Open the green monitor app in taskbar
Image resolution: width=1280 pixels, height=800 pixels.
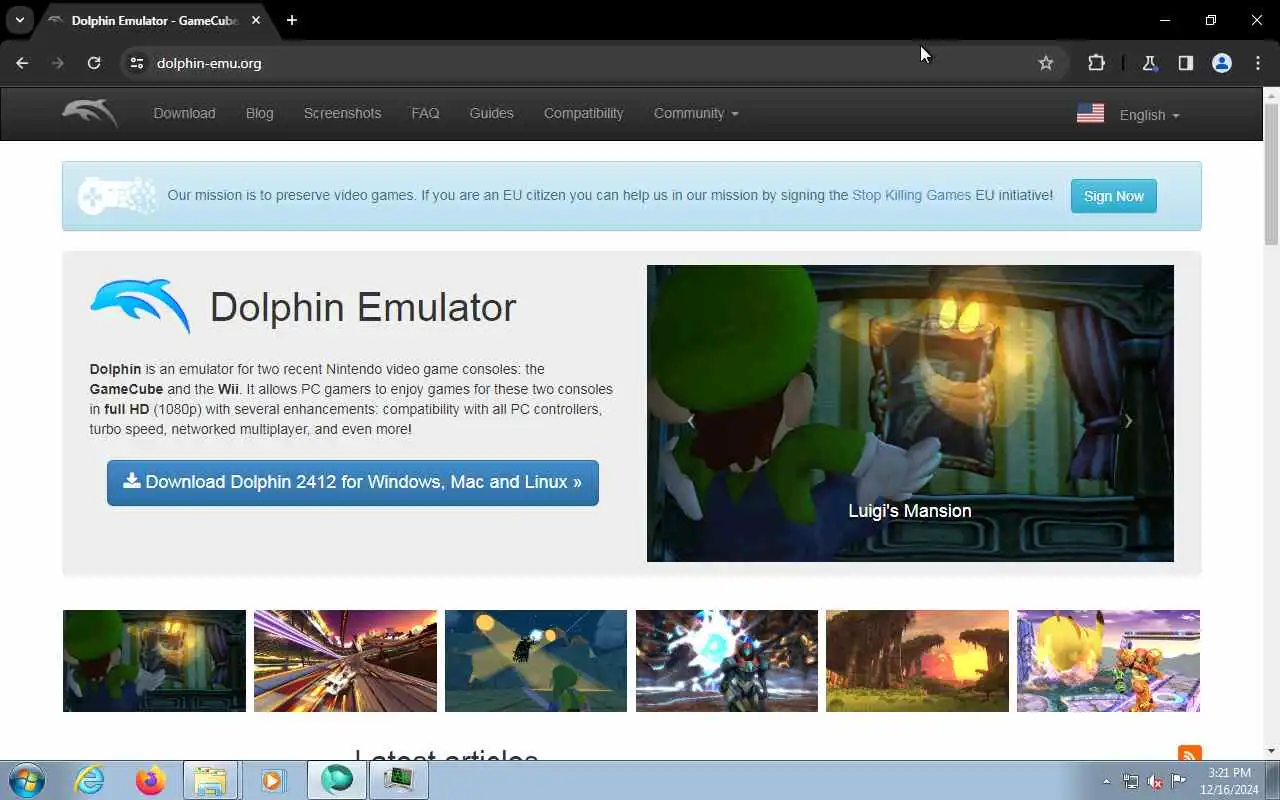click(398, 780)
